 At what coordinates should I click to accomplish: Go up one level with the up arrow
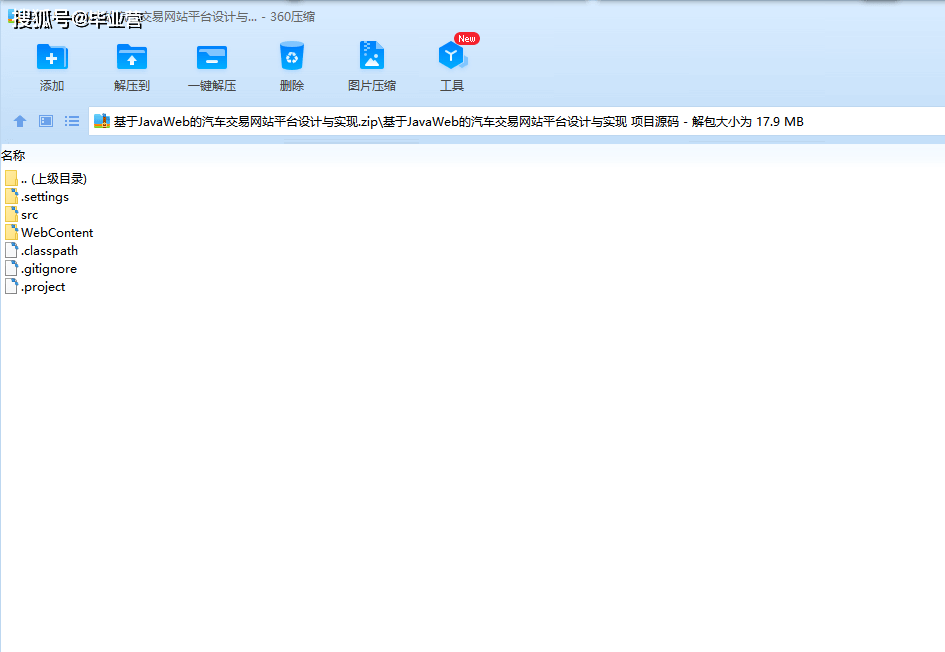click(20, 122)
